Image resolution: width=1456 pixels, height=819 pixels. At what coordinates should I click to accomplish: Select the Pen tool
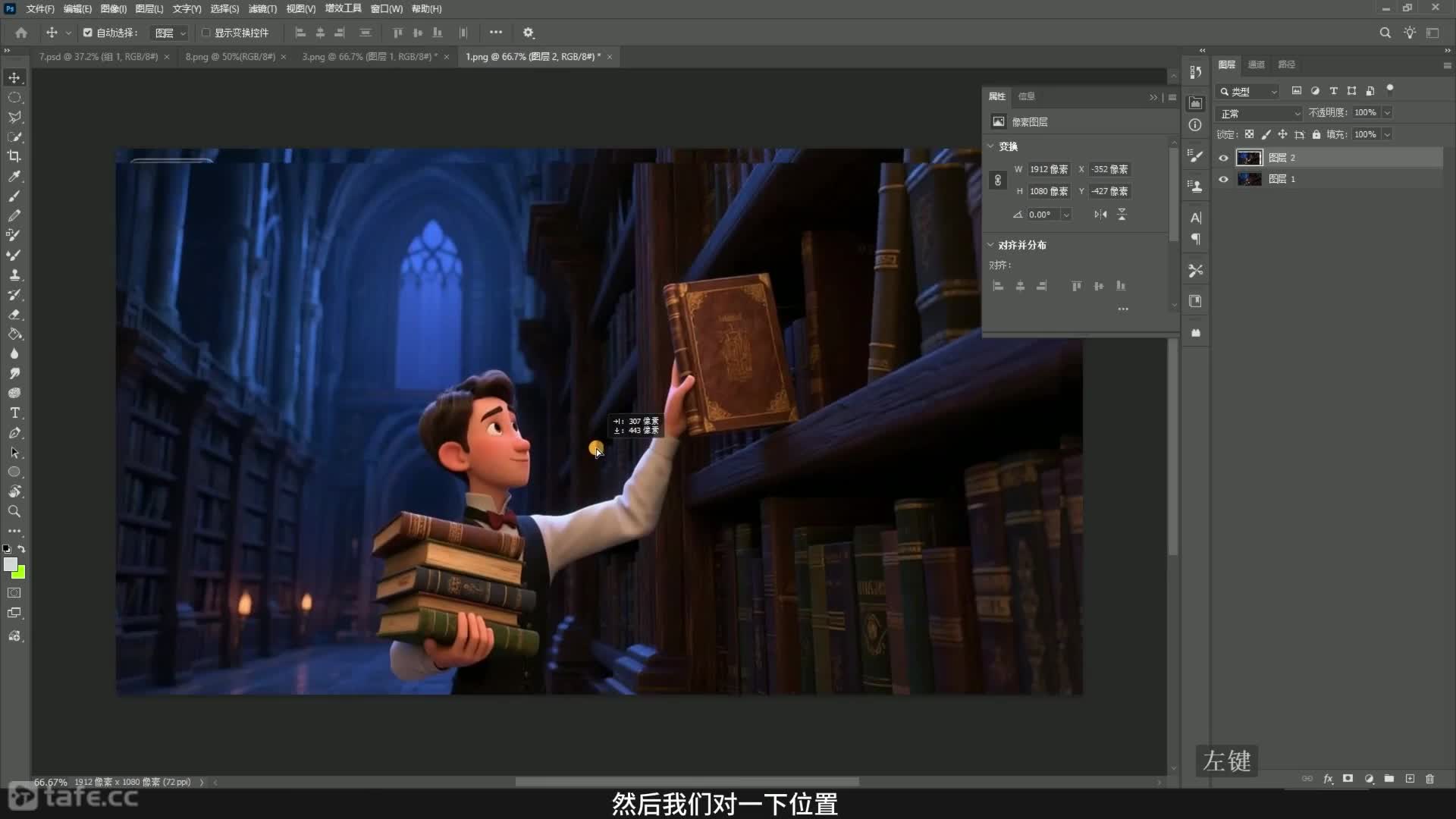point(14,432)
